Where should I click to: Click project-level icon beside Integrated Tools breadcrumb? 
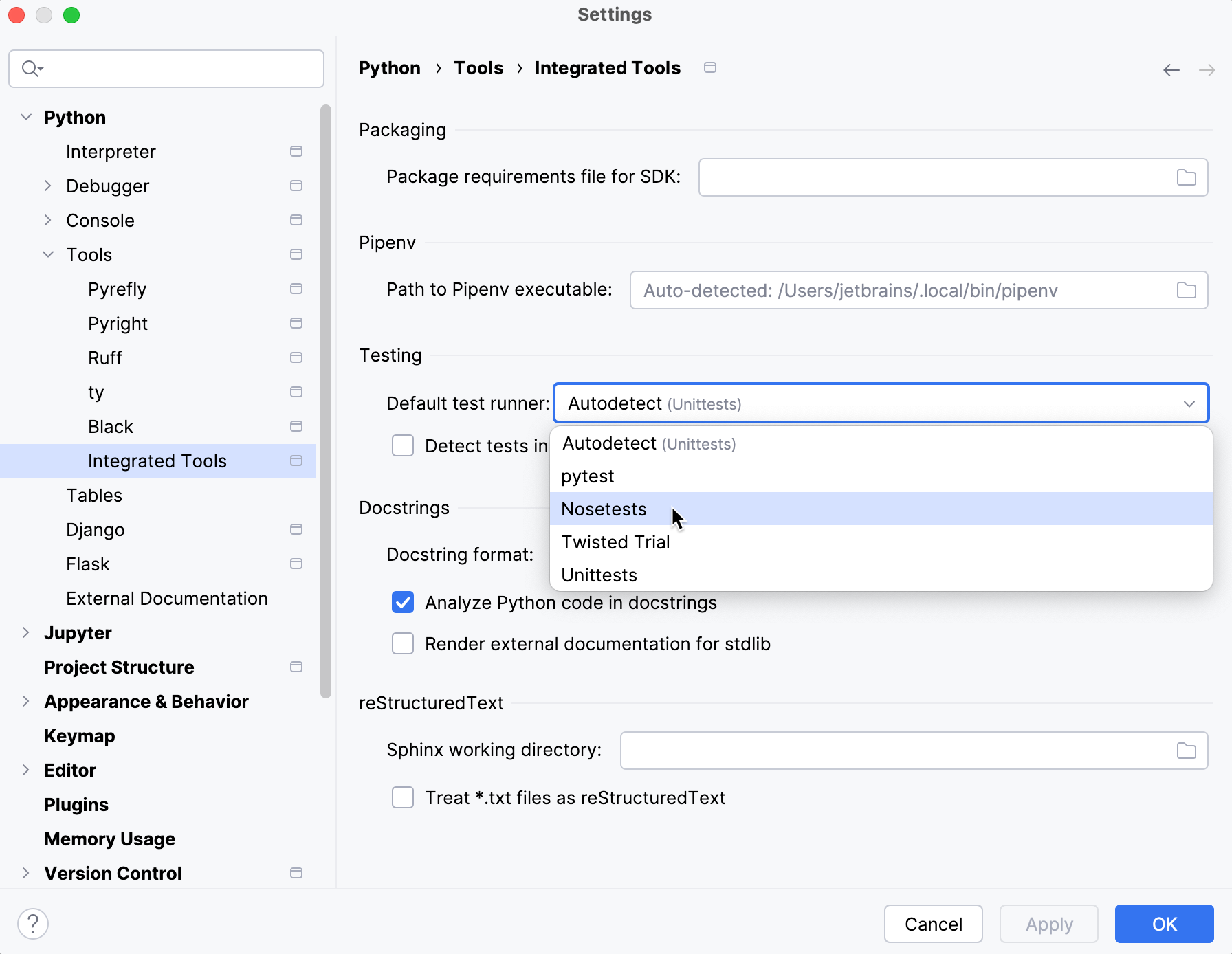[x=710, y=67]
